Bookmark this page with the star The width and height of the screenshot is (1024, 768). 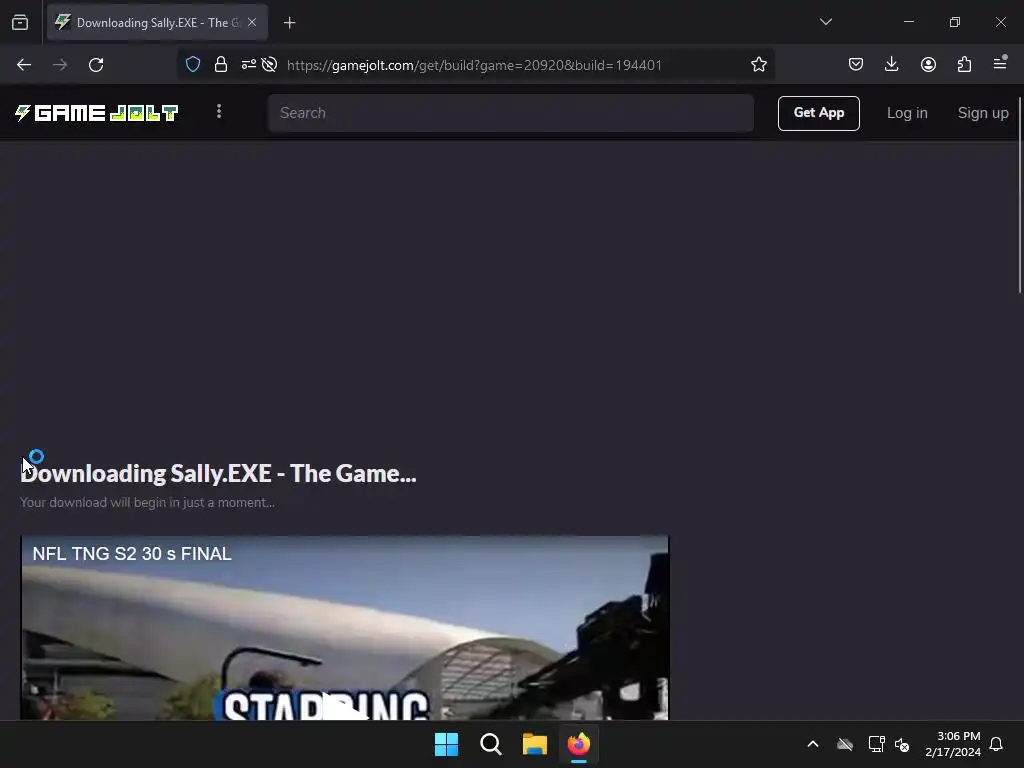point(758,64)
